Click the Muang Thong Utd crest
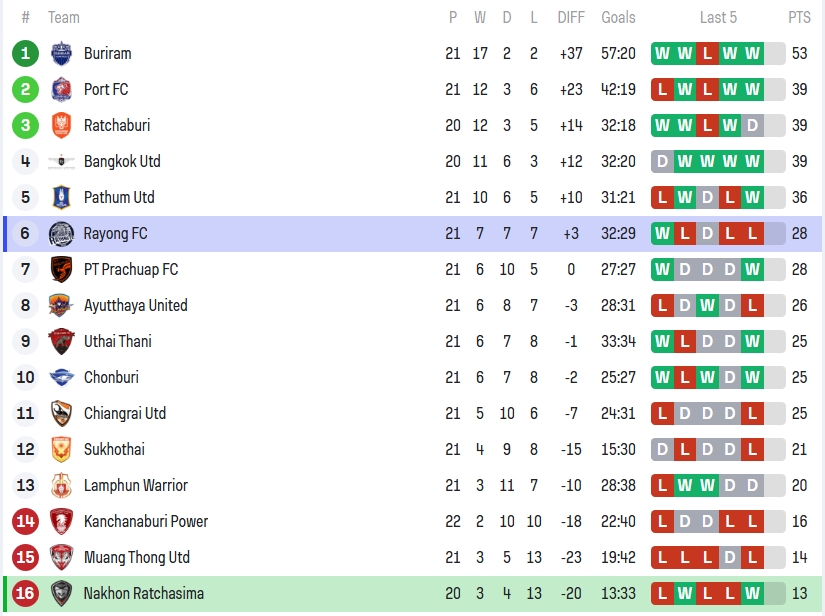 click(x=61, y=557)
